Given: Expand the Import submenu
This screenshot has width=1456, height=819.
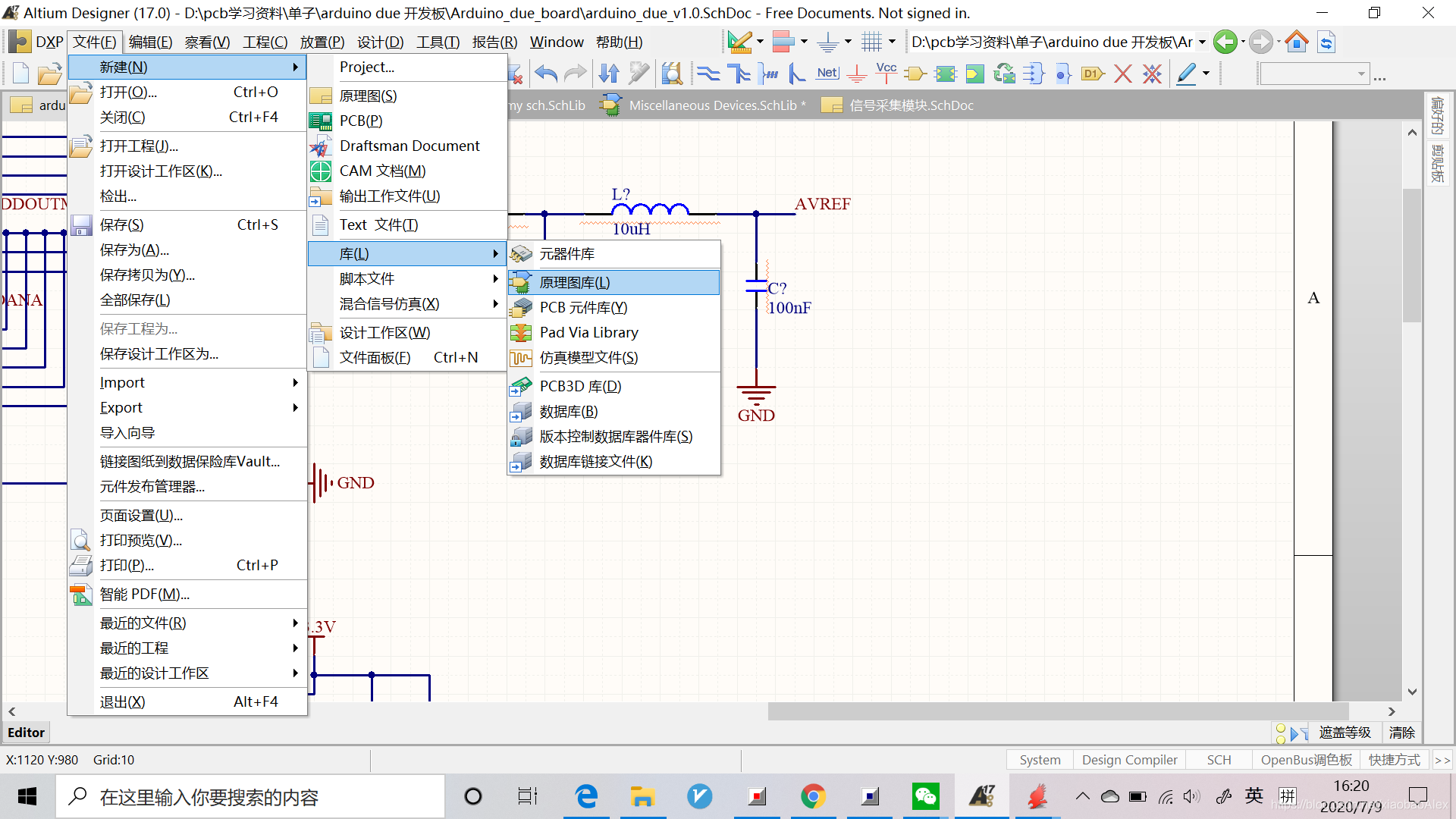Looking at the screenshot, I should tap(187, 382).
